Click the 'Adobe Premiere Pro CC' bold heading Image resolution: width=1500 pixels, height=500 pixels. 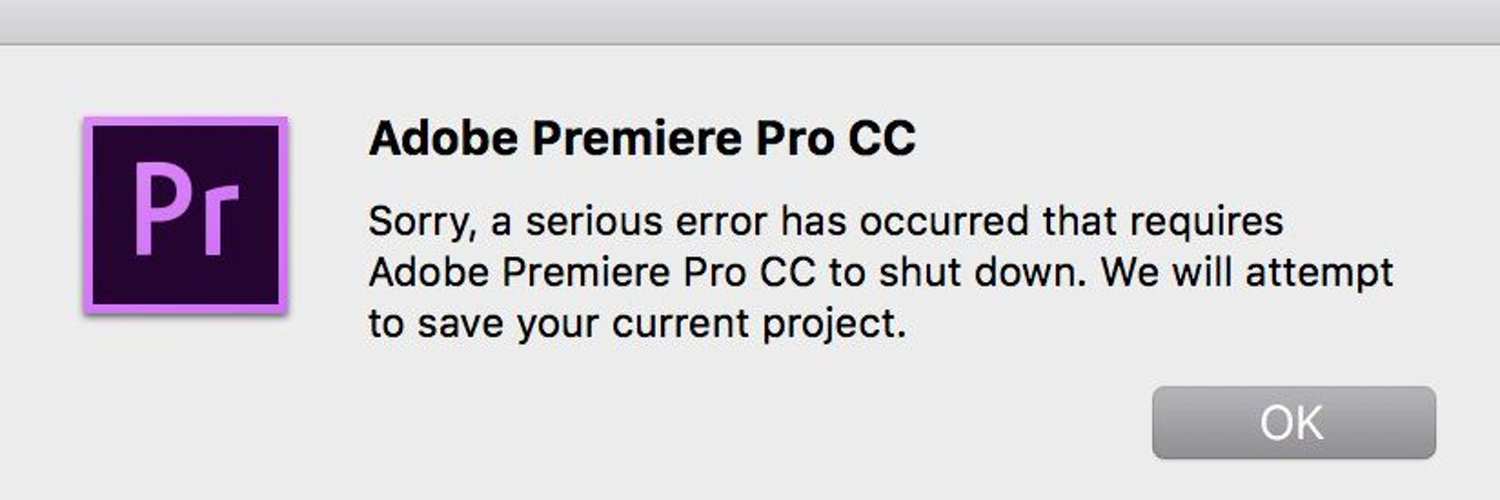click(641, 139)
